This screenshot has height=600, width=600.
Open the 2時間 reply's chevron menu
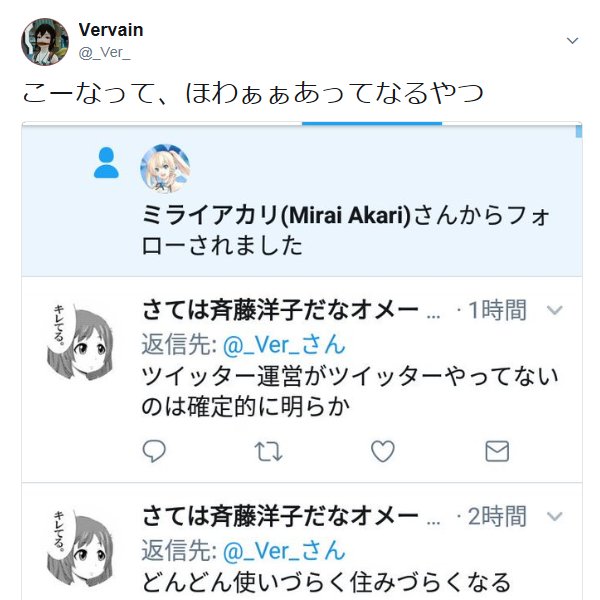pyautogui.click(x=554, y=517)
